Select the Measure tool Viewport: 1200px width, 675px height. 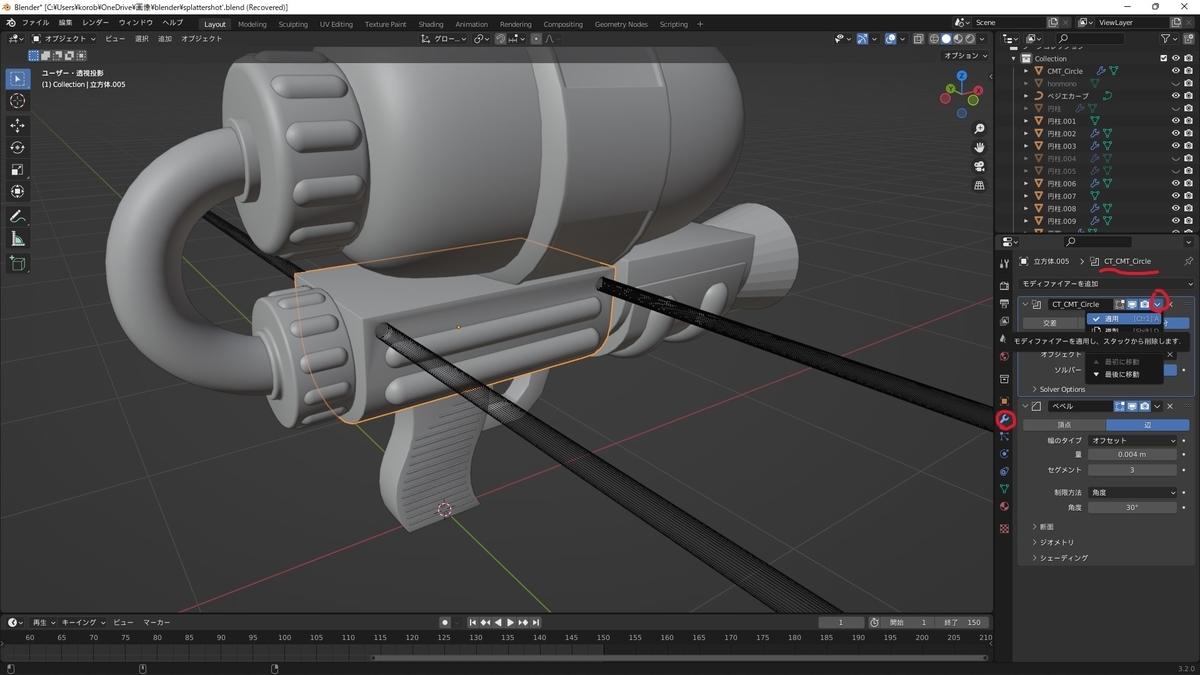pos(18,239)
